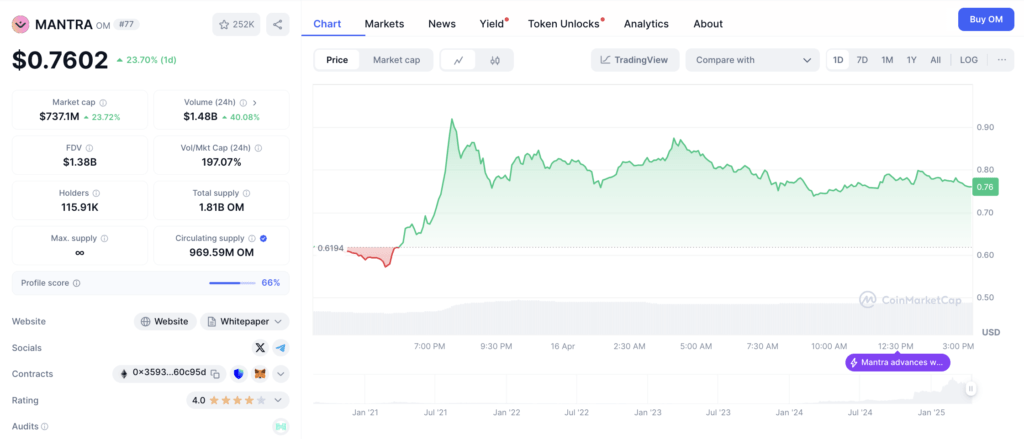Expand the Whitepaper dropdown
The image size is (1024, 439).
[245, 321]
